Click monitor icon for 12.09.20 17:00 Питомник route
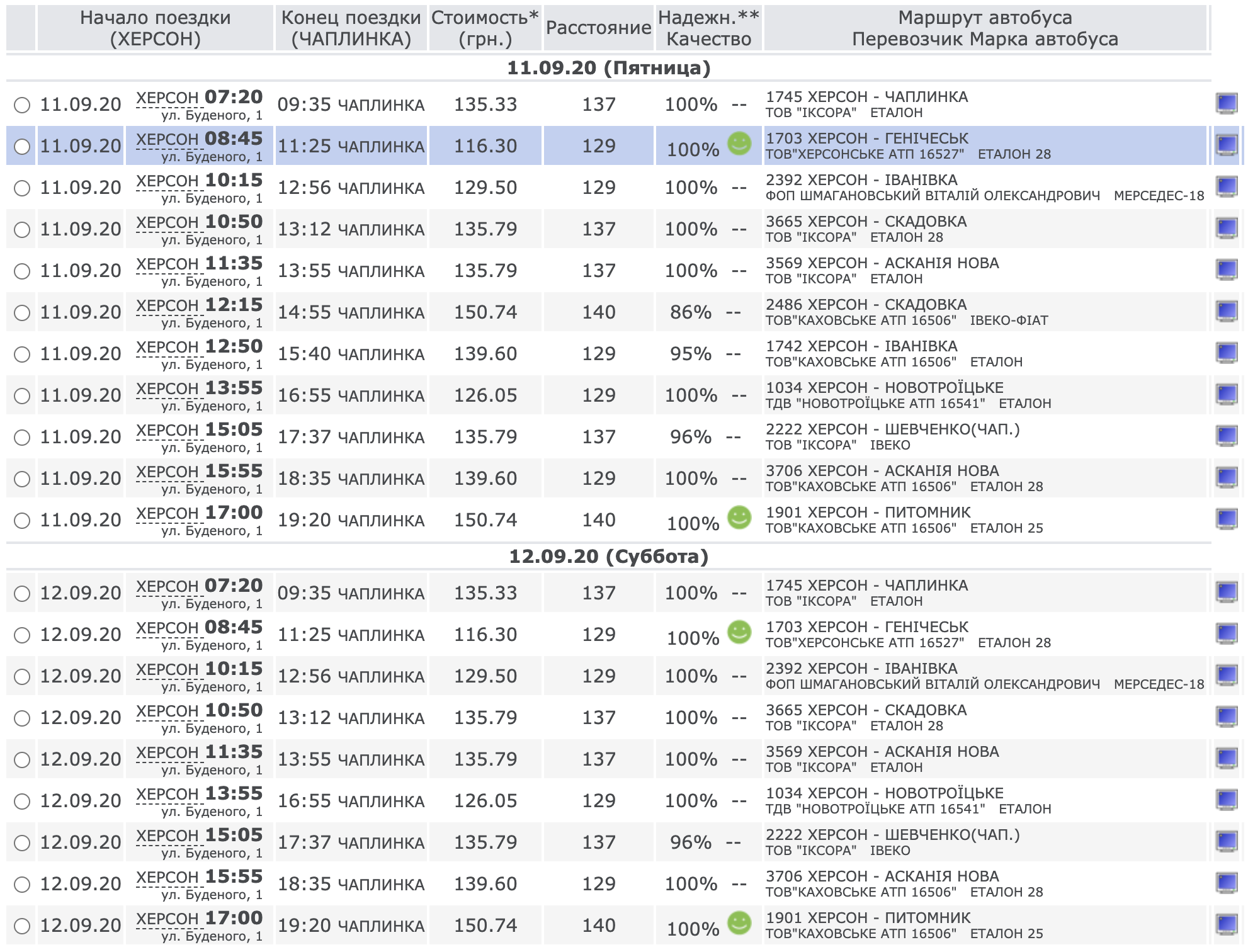This screenshot has width=1248, height=952. 1226,924
